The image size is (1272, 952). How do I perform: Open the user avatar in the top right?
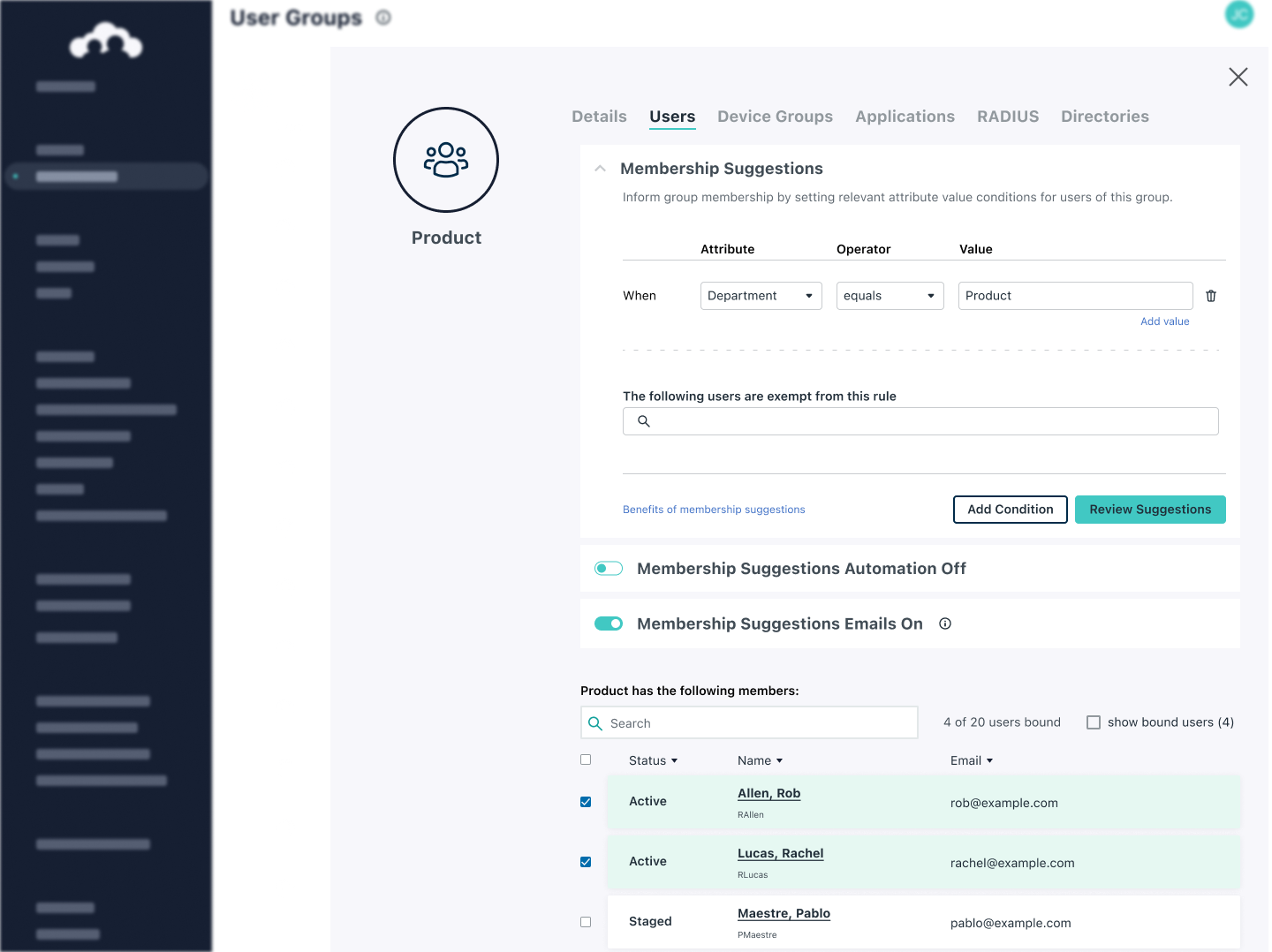(1238, 15)
